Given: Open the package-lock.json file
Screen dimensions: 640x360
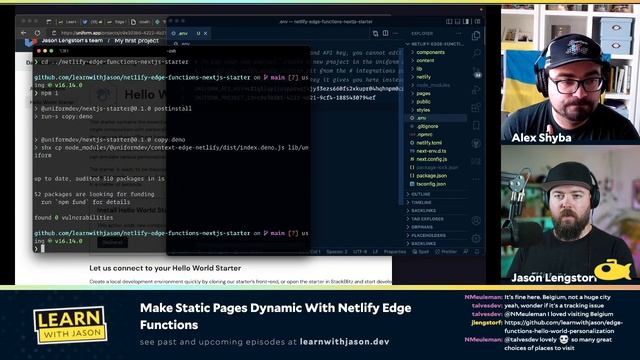Looking at the screenshot, I should click(437, 167).
